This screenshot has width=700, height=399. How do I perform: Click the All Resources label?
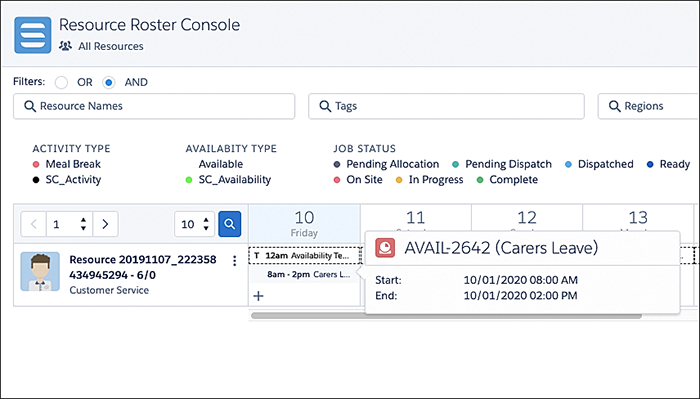pyautogui.click(x=111, y=46)
